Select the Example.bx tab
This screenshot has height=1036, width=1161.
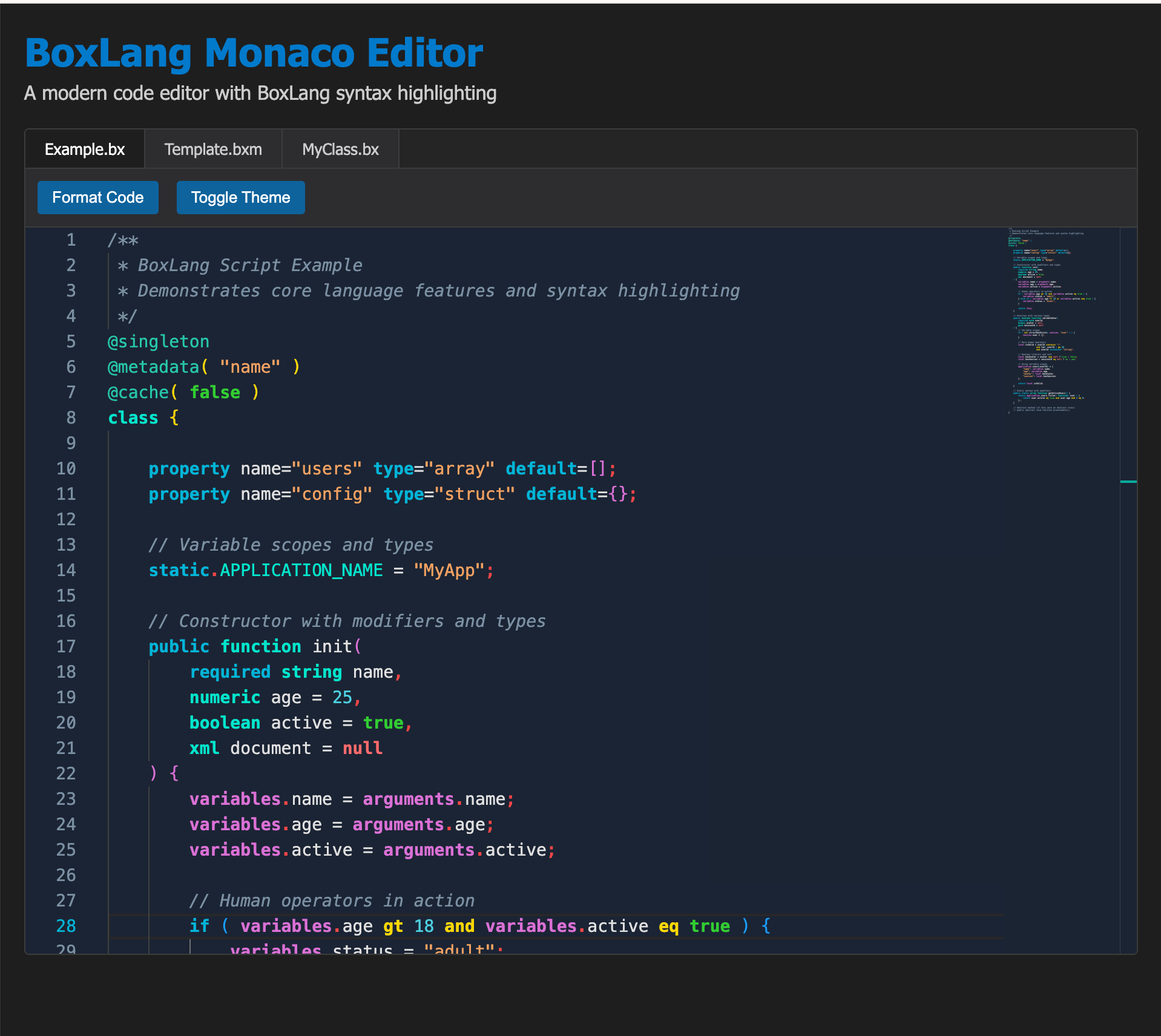[x=85, y=149]
